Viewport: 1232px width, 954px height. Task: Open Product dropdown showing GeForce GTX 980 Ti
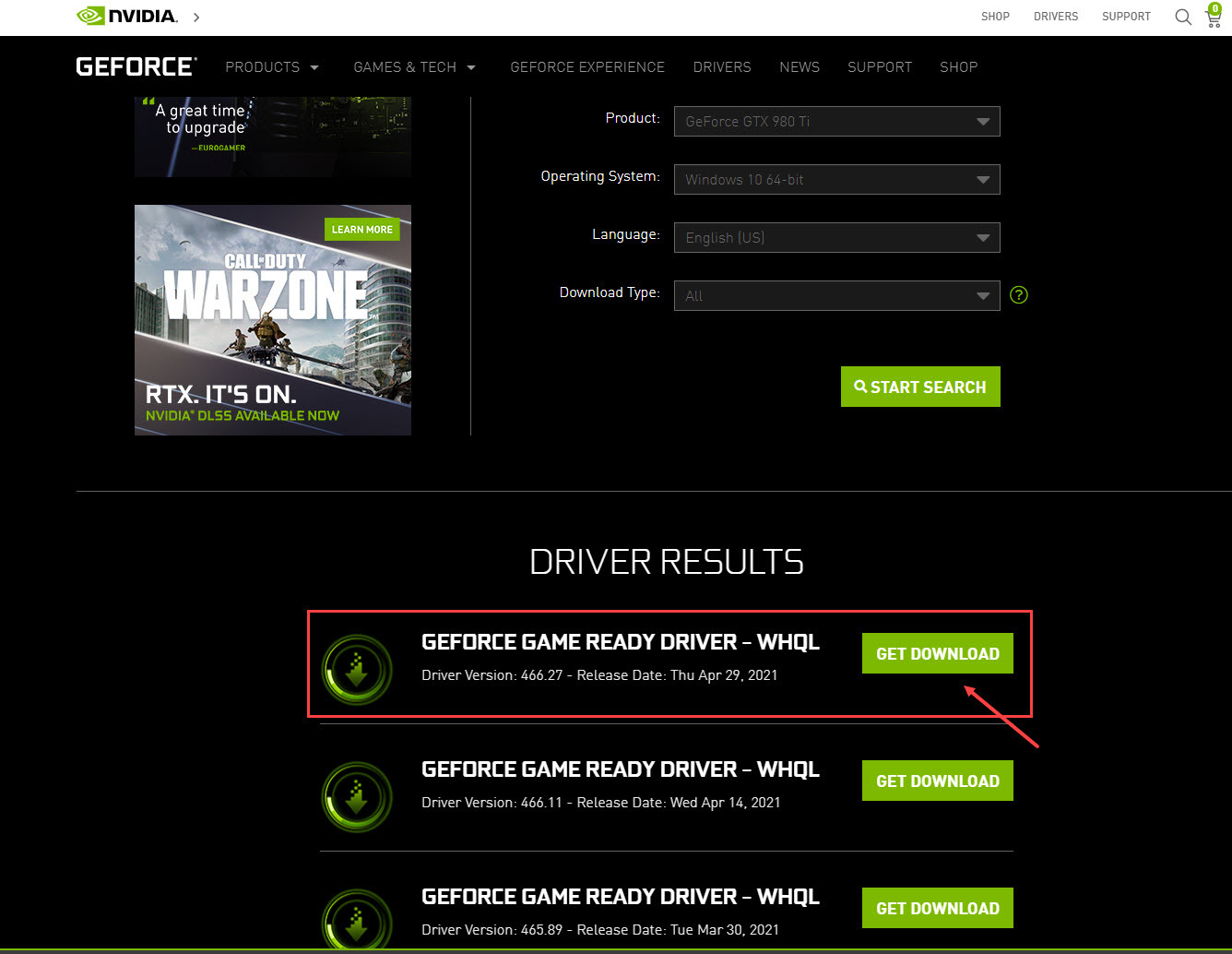(837, 122)
